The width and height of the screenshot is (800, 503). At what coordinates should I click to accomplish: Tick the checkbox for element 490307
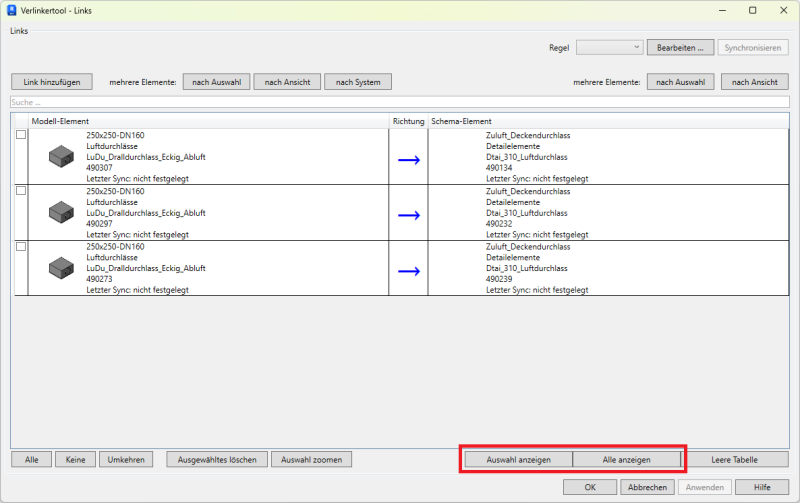coord(21,135)
